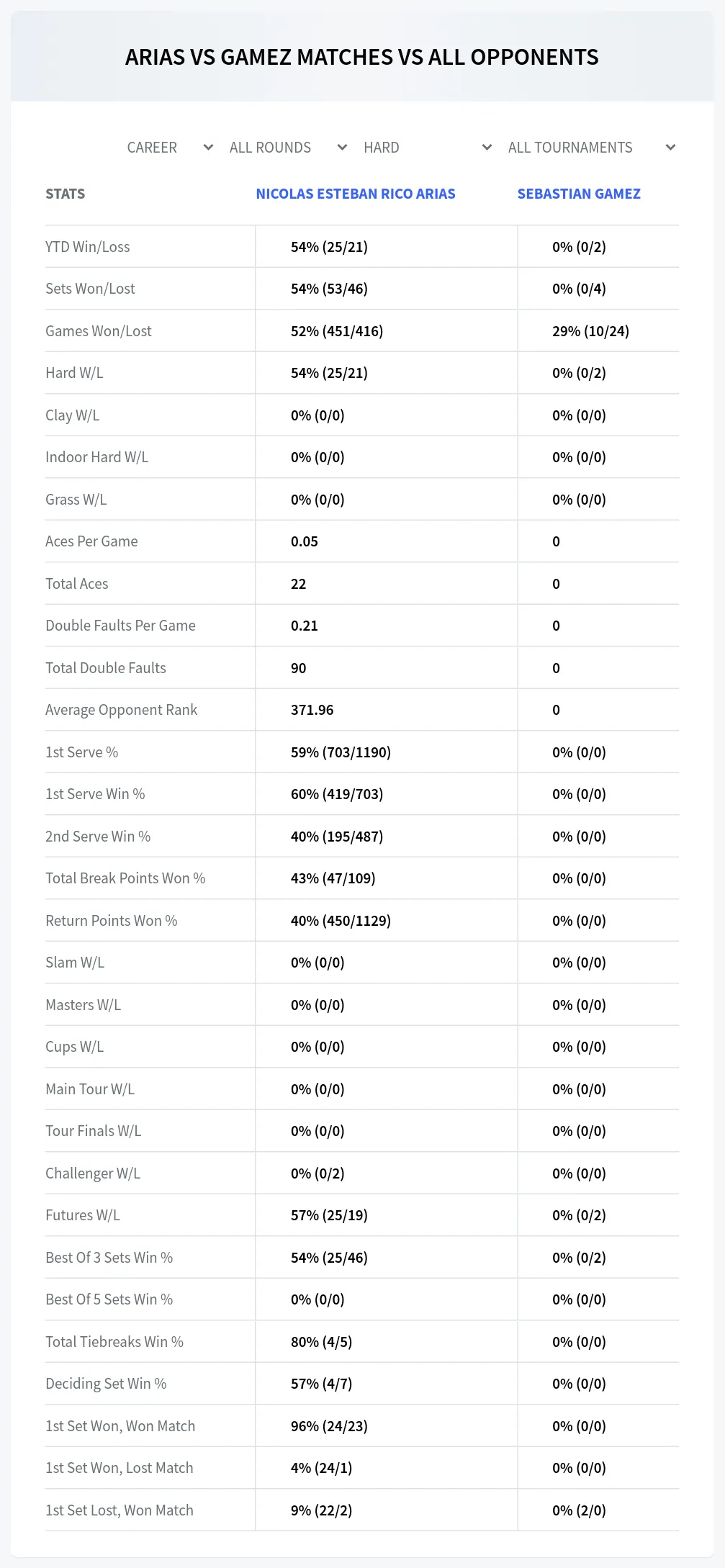The width and height of the screenshot is (725, 1568).
Task: Open the CAREER dropdown
Action: pyautogui.click(x=170, y=148)
